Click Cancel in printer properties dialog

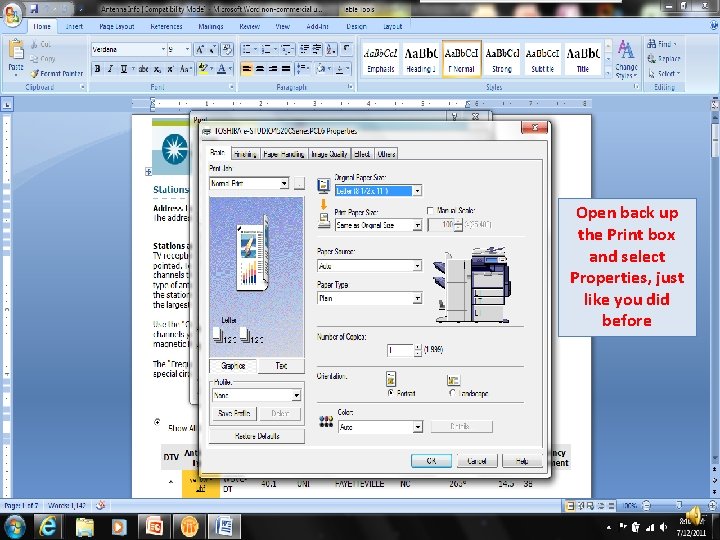click(x=477, y=461)
